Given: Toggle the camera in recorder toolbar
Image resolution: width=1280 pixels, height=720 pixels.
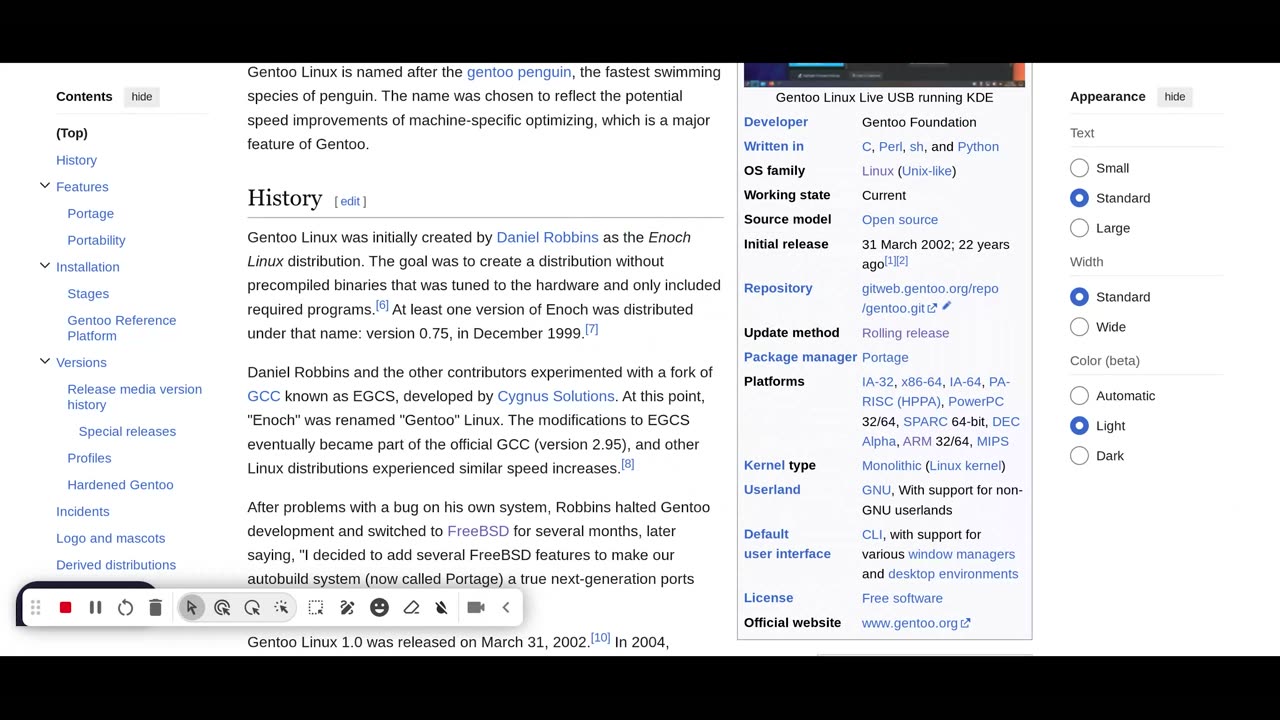Looking at the screenshot, I should coord(476,607).
